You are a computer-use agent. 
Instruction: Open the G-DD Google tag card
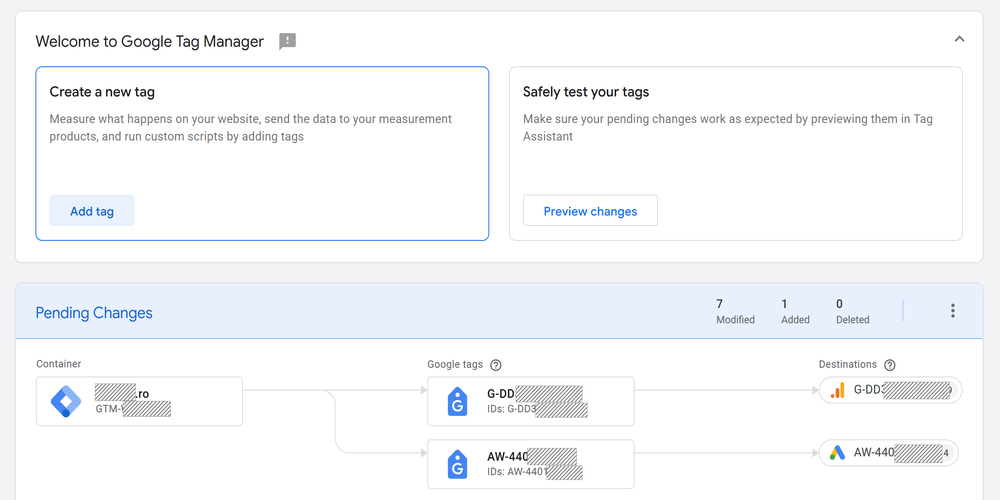tap(531, 401)
